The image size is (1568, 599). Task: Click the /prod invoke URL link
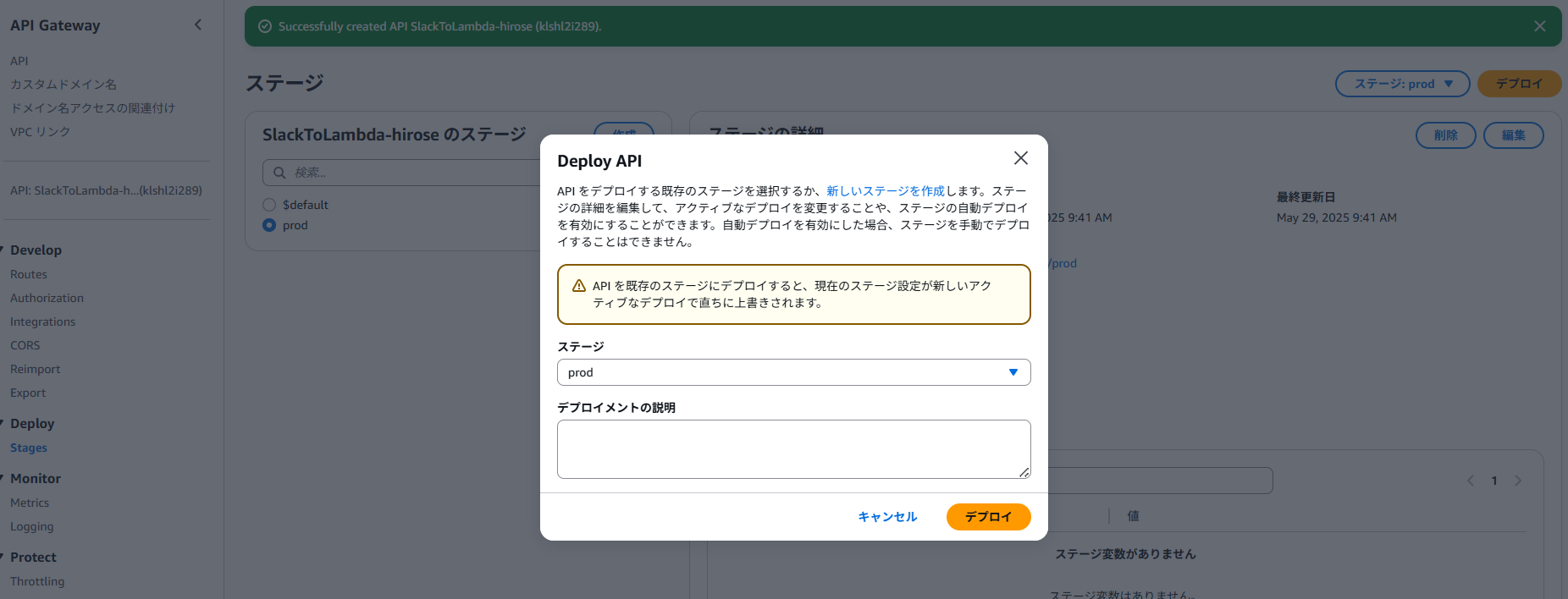coord(1063,263)
